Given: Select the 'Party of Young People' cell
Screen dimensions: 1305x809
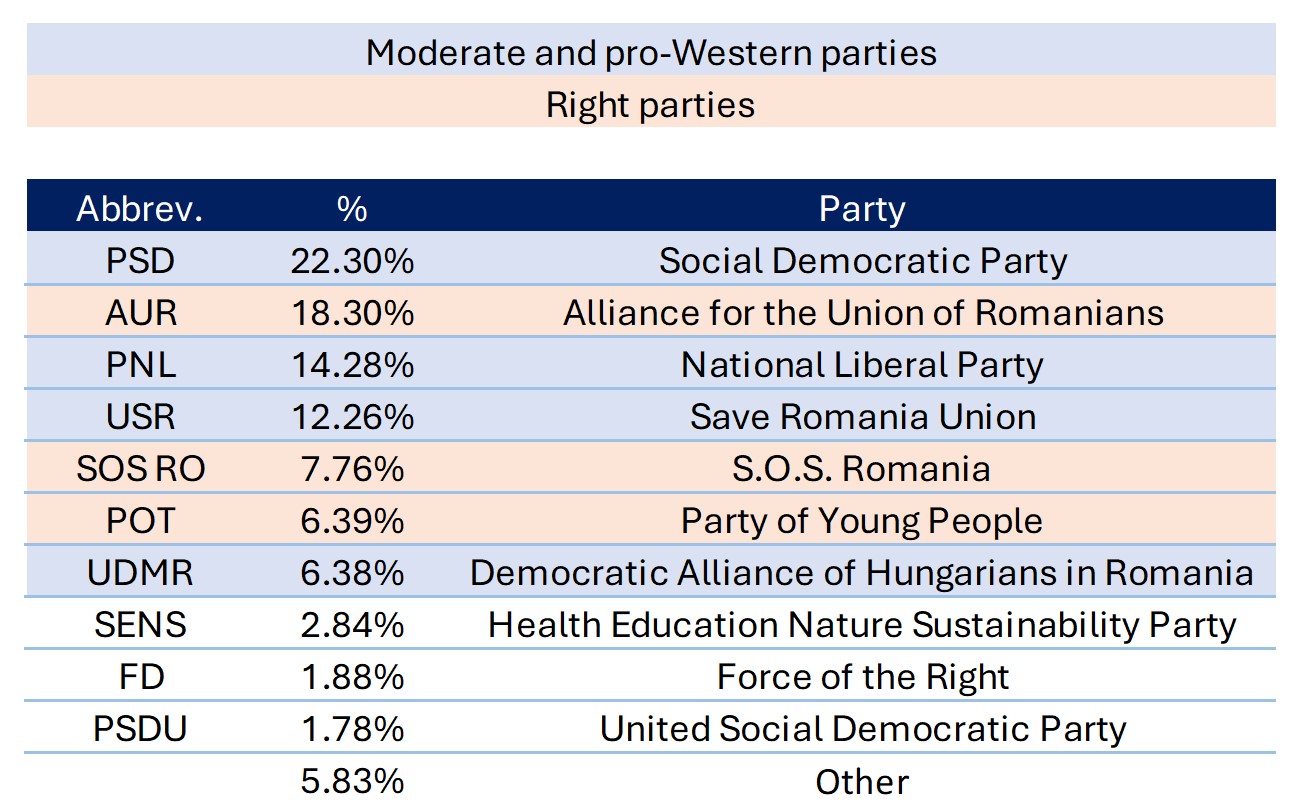Looking at the screenshot, I should point(862,521).
